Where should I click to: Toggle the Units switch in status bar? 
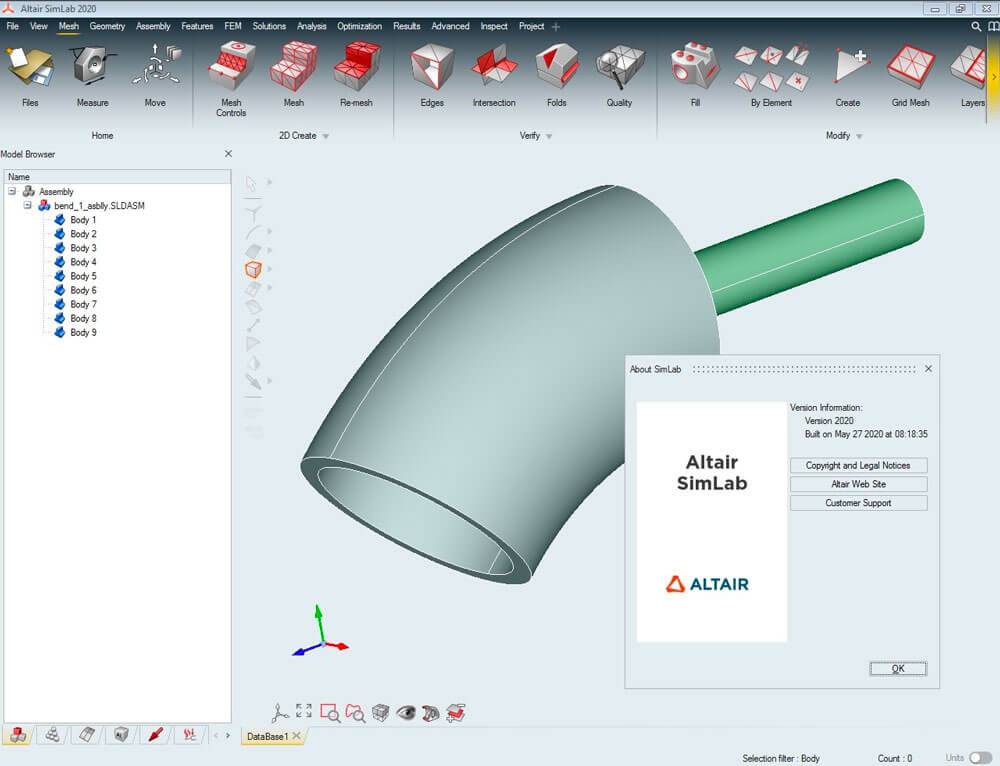coord(981,758)
